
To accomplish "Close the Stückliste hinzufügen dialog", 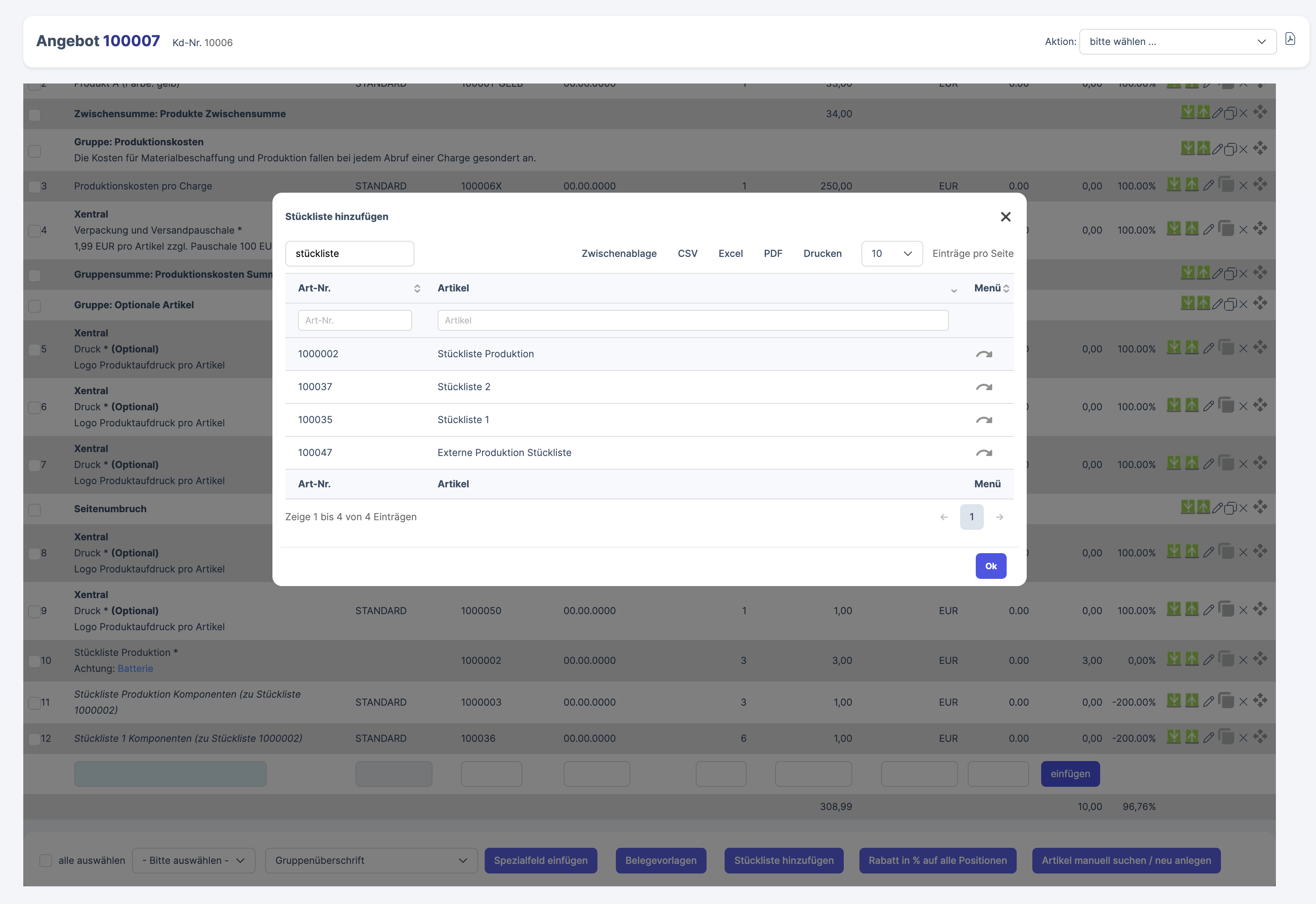I will (x=1005, y=217).
